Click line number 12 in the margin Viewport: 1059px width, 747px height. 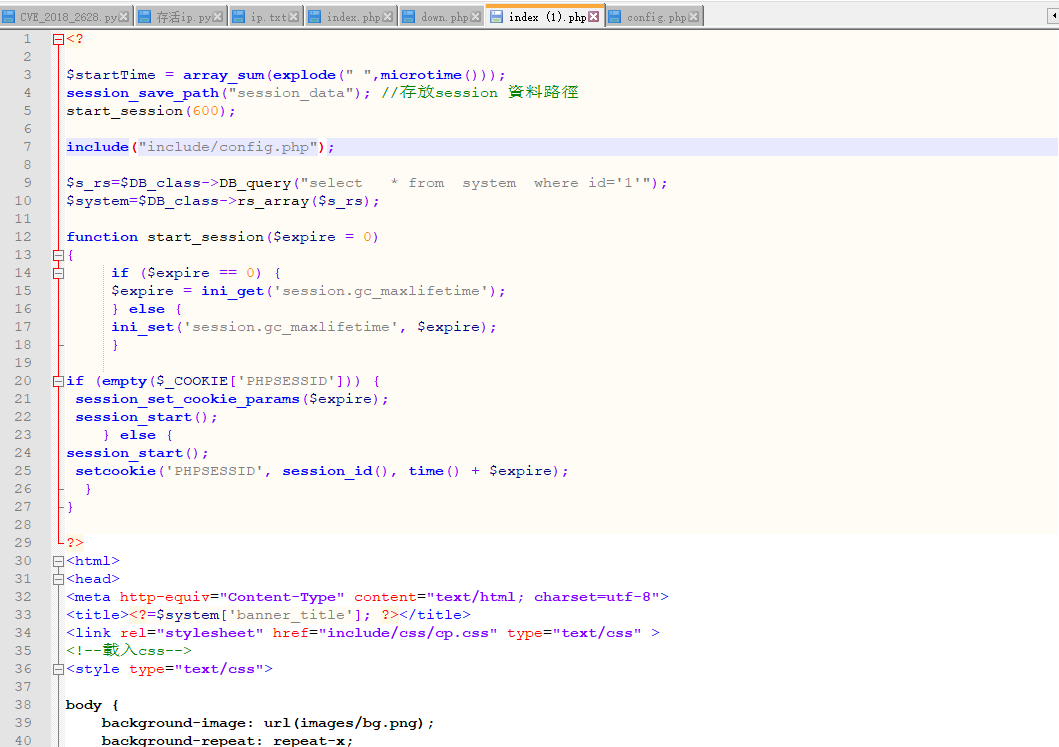(23, 236)
